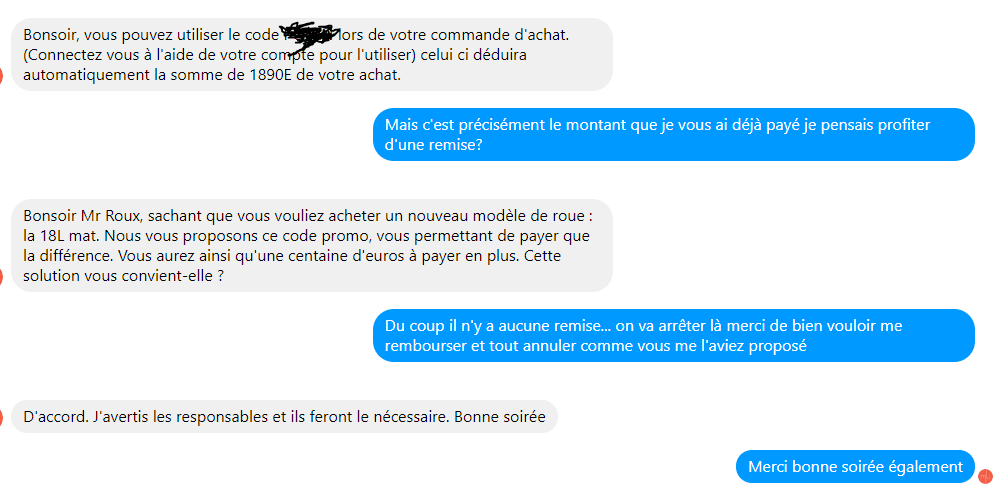Select the blue bubble "Merci bonne soirée également"
1001x490 pixels.
click(x=855, y=466)
